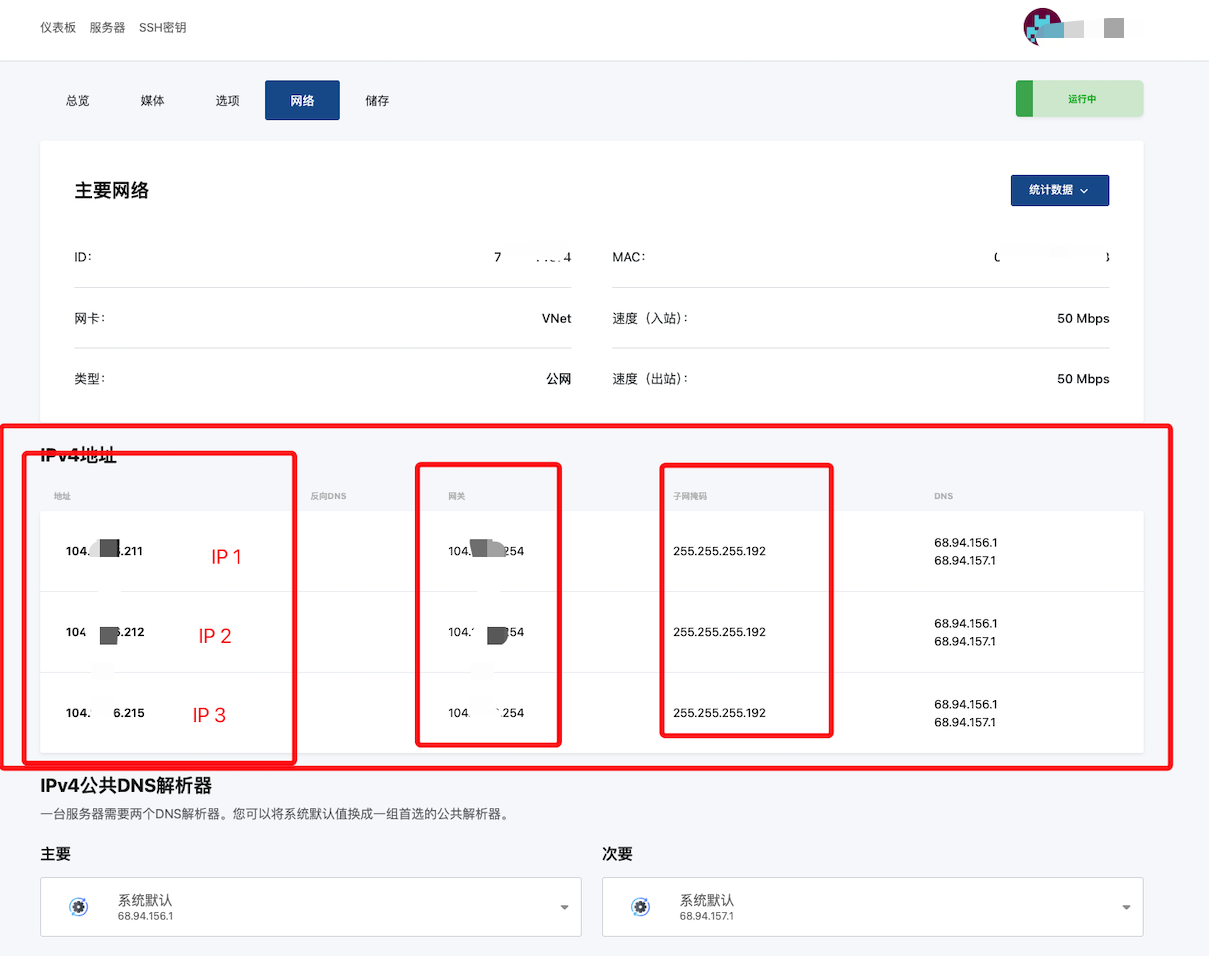
Task: Click the green 运行中 status button
Action: pos(1080,99)
